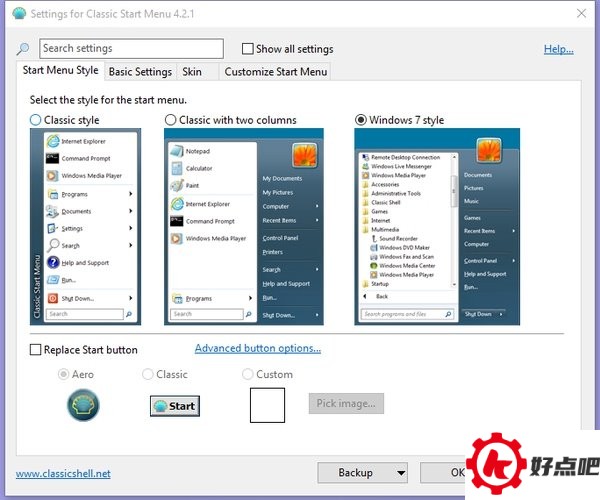
Task: Click the magnifier icon beside the search box
Action: [23, 49]
